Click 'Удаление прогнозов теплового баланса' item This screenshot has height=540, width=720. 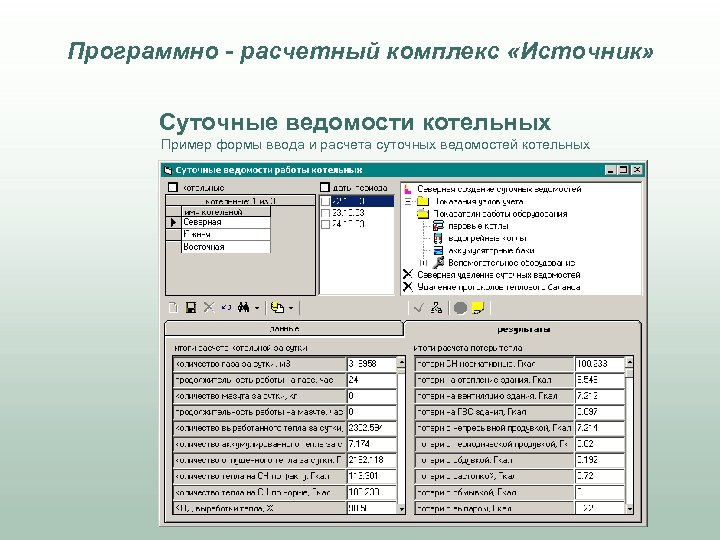point(499,287)
